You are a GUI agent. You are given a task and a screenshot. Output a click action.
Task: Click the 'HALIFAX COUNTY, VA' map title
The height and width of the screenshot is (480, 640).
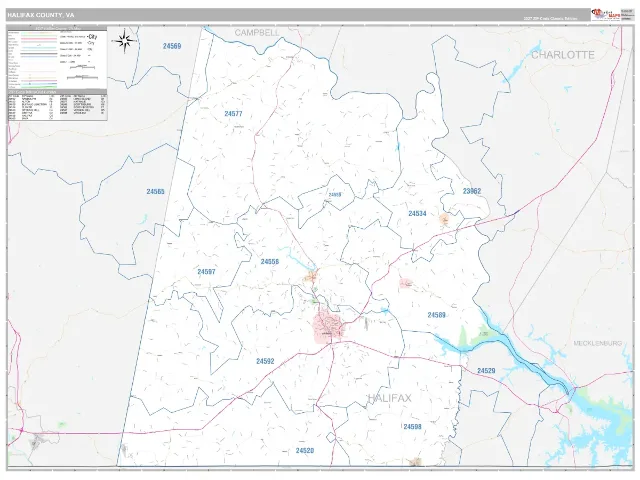(x=40, y=15)
